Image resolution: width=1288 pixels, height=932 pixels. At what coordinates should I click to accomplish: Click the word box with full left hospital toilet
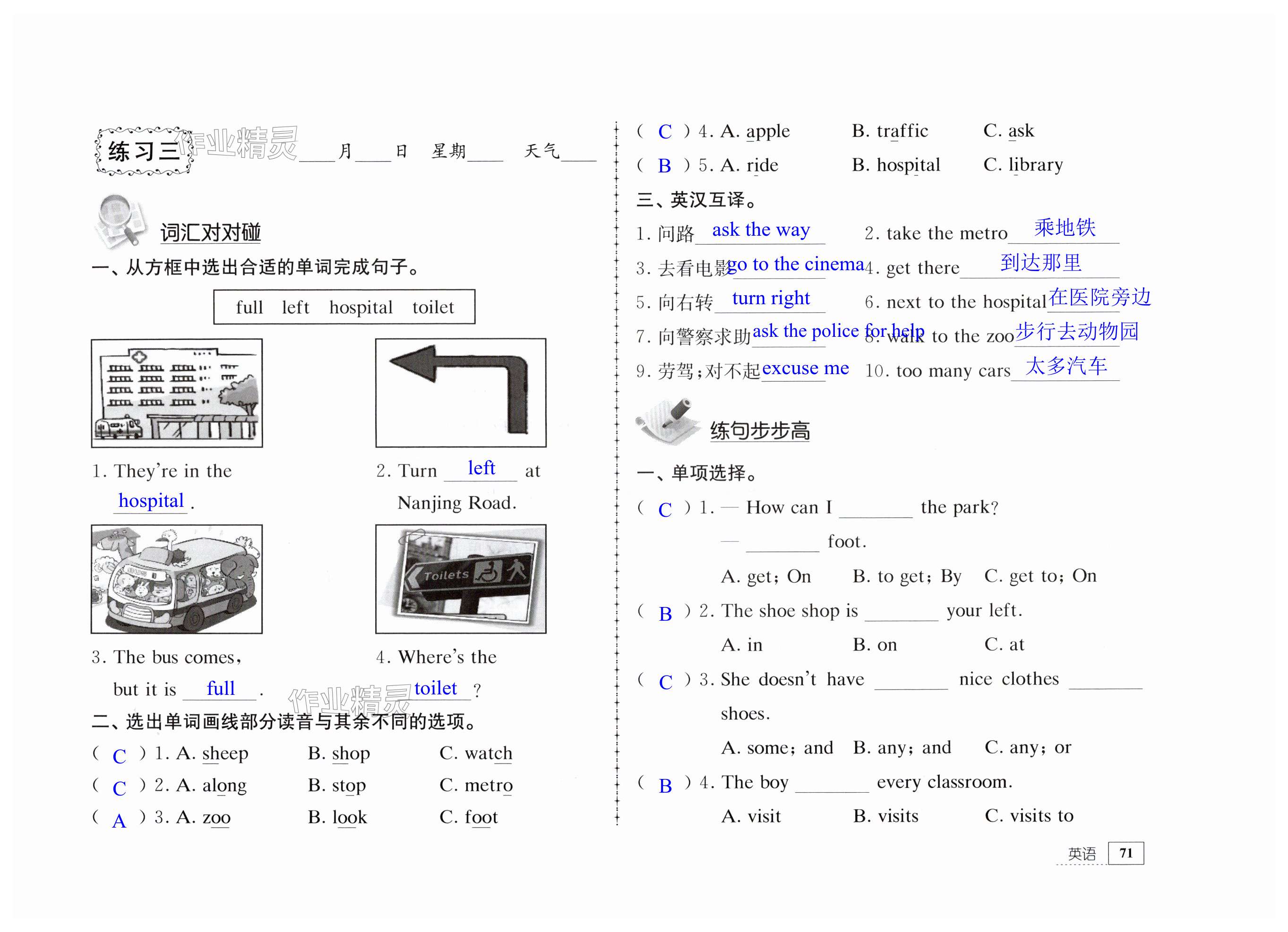(x=344, y=307)
